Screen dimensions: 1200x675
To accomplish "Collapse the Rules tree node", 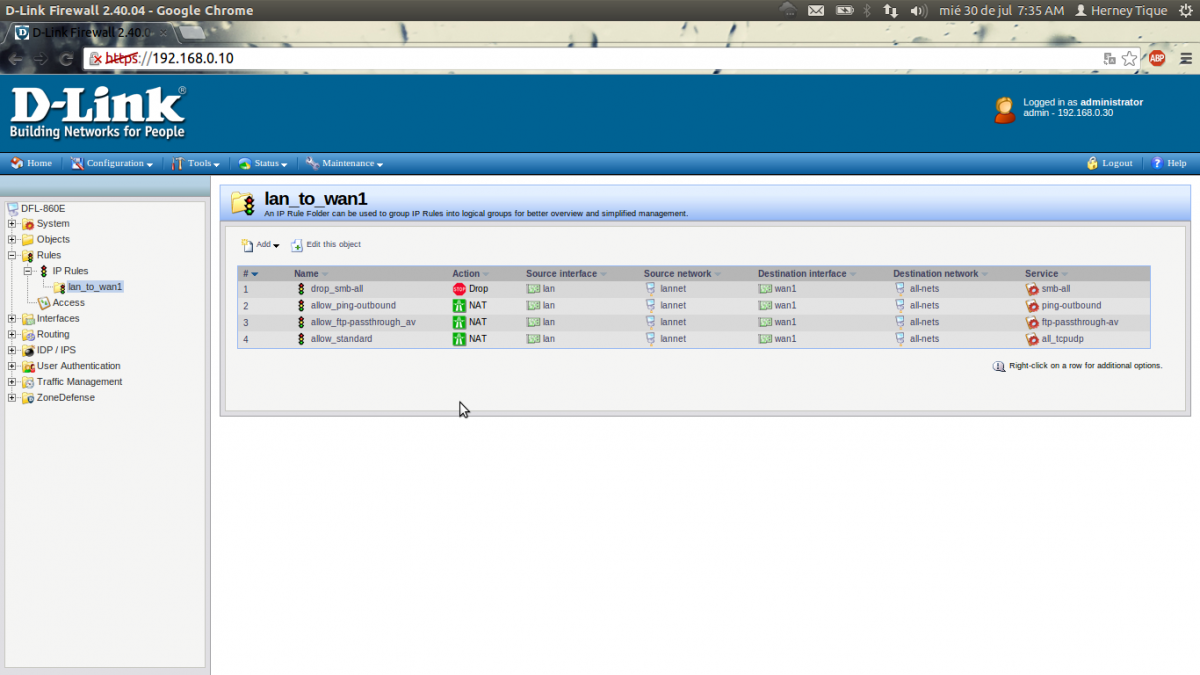I will pos(12,256).
